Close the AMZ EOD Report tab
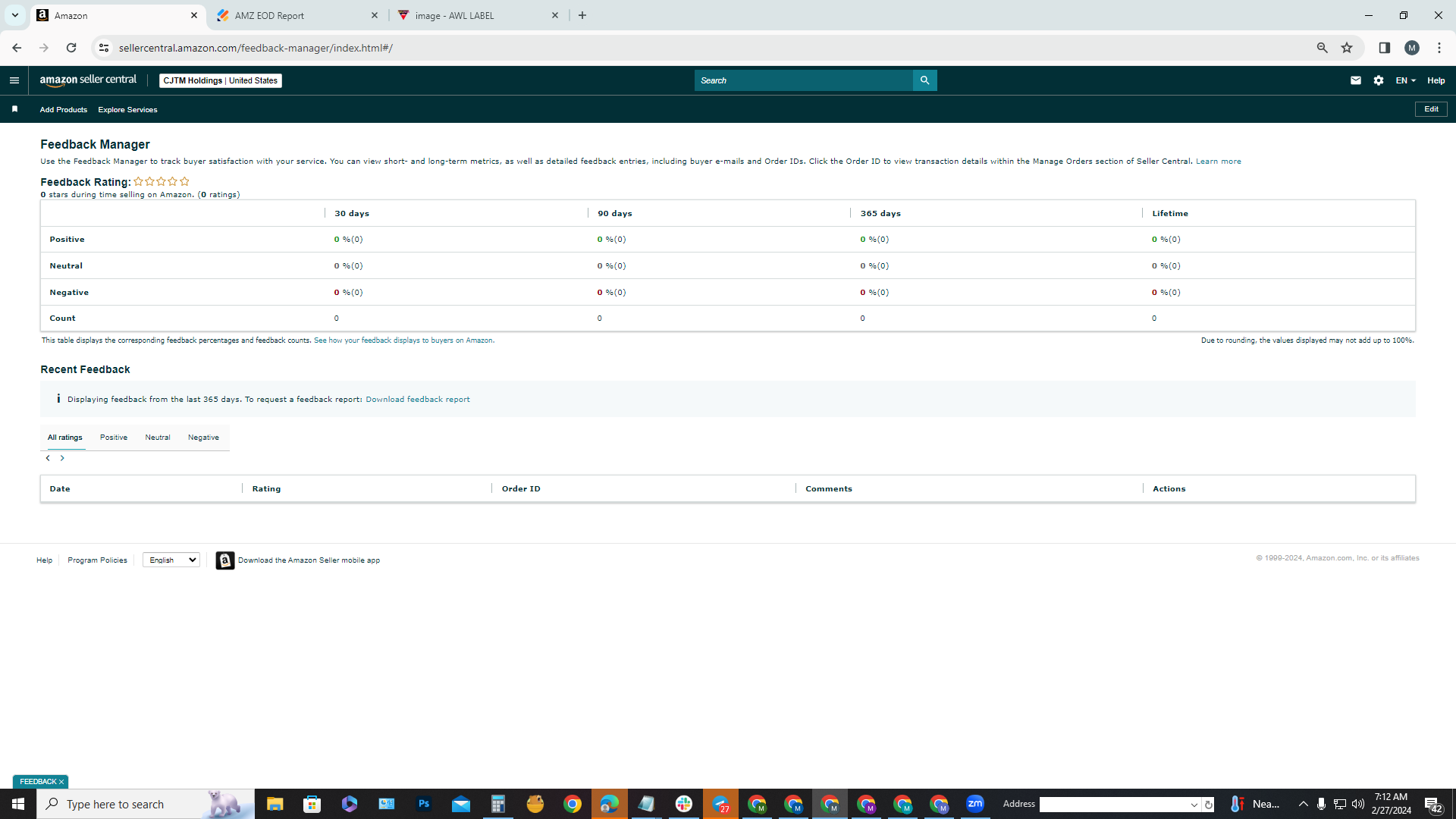Image resolution: width=1456 pixels, height=819 pixels. click(x=375, y=15)
